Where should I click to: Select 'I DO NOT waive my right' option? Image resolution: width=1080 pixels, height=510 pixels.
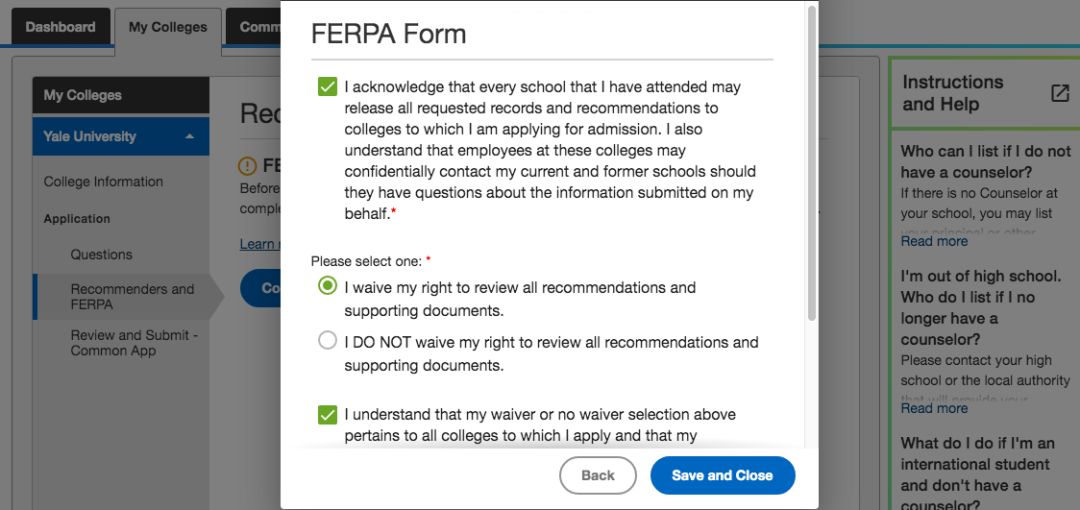tap(327, 340)
